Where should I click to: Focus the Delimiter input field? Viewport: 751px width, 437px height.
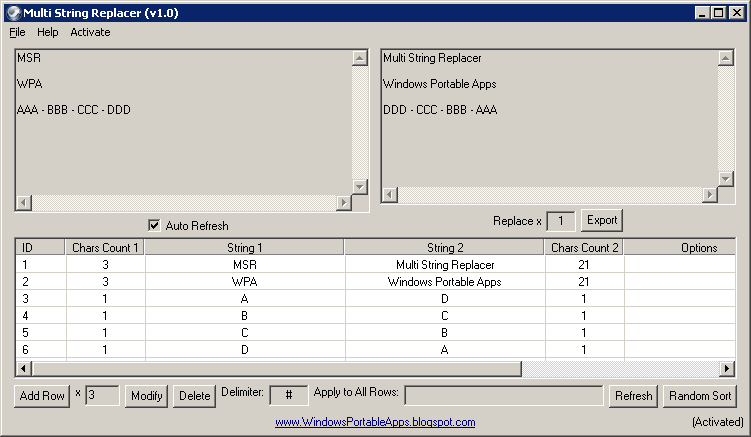289,395
